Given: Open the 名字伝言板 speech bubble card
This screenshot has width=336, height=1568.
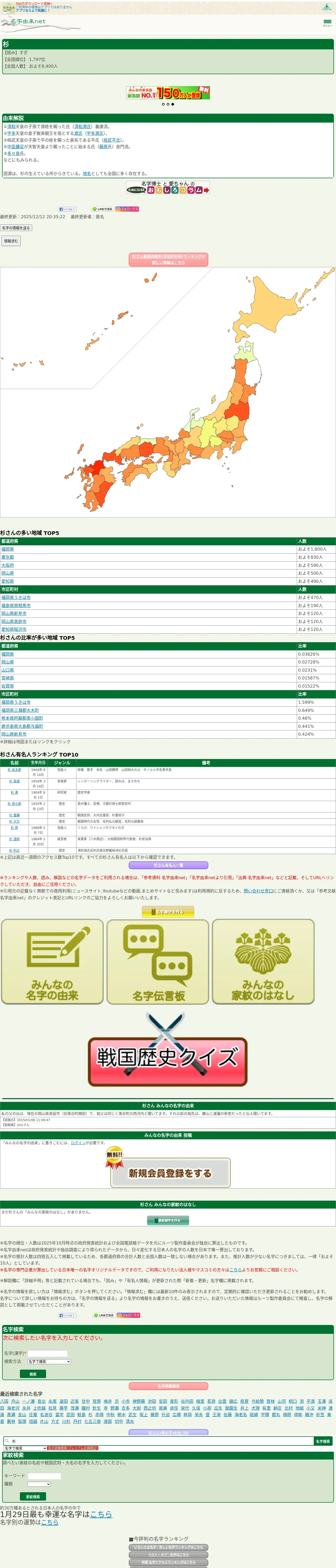Looking at the screenshot, I should pyautogui.click(x=158, y=961).
